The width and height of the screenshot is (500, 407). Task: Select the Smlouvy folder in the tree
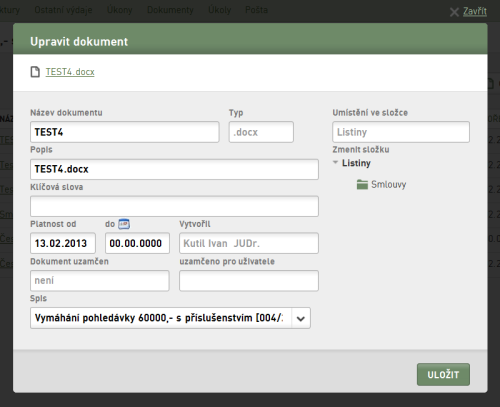[389, 184]
